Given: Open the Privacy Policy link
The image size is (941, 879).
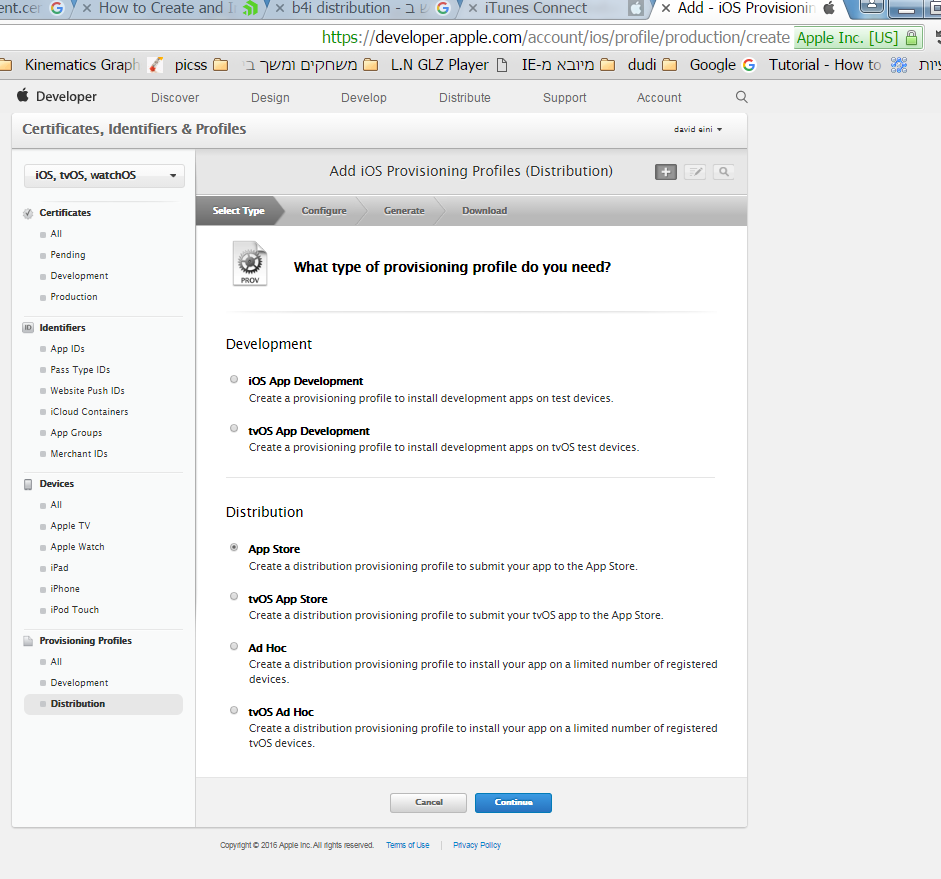Looking at the screenshot, I should coord(477,845).
